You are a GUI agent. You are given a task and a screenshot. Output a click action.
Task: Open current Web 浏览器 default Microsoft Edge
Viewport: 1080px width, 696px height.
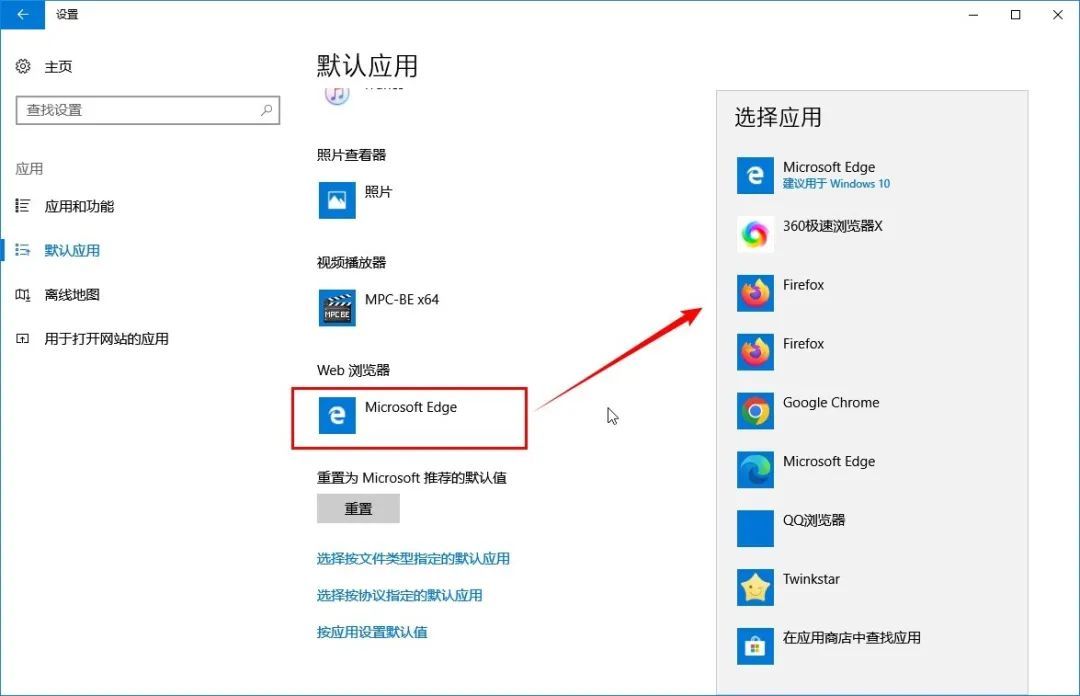[409, 417]
